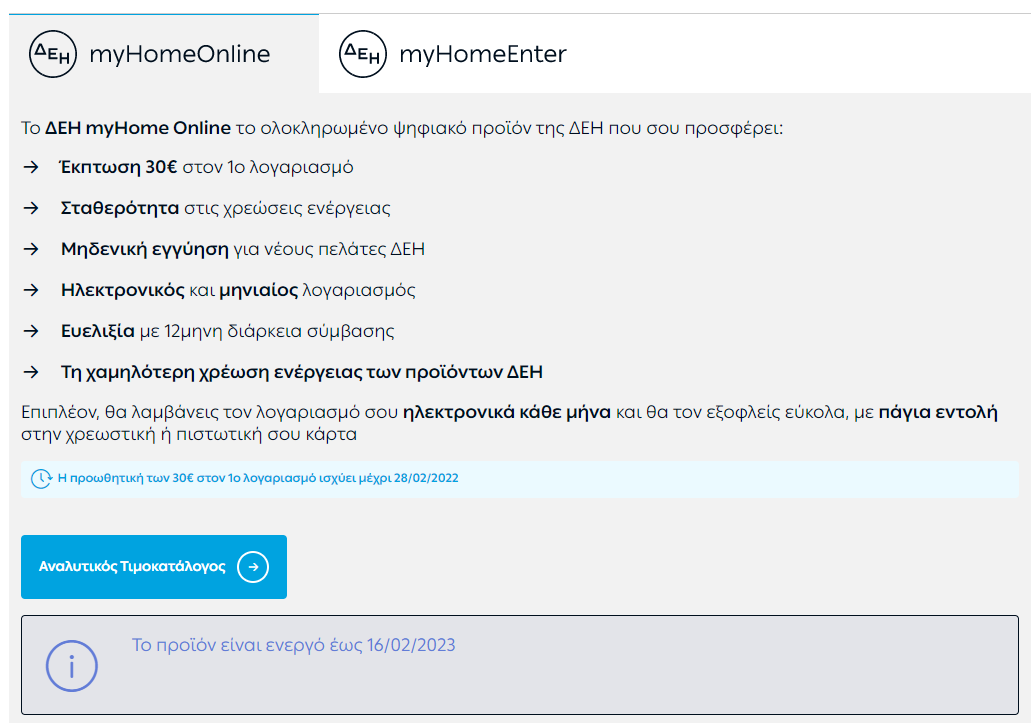Click the circled arrow in the Τιμοκατάλογος button
This screenshot has height=723, width=1035.
253,567
